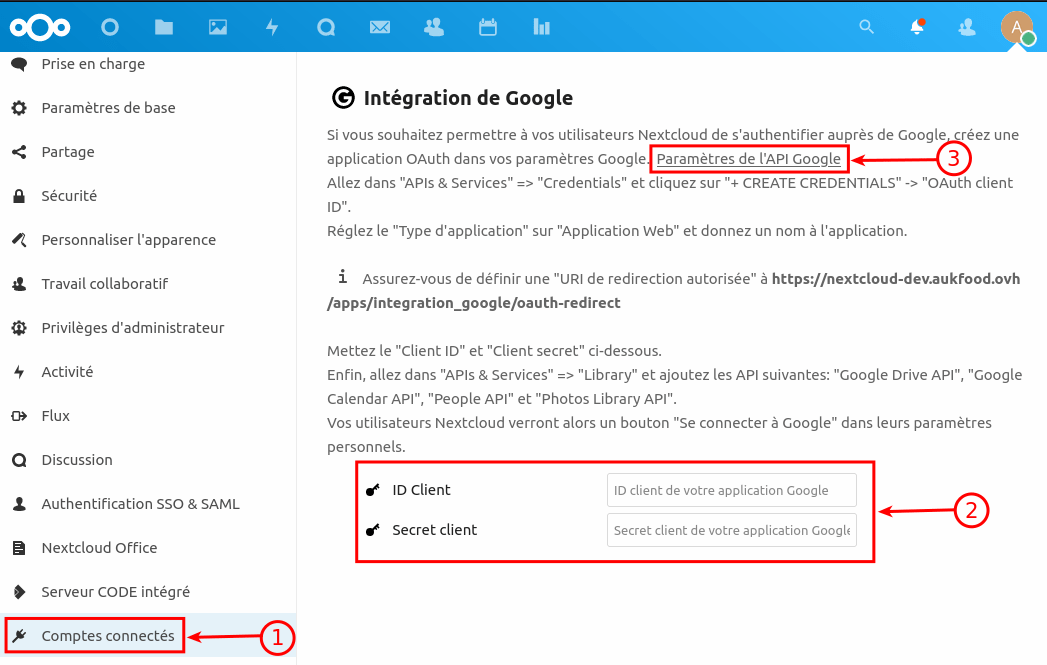Open the contacts menu icon near avatar

[x=967, y=27]
